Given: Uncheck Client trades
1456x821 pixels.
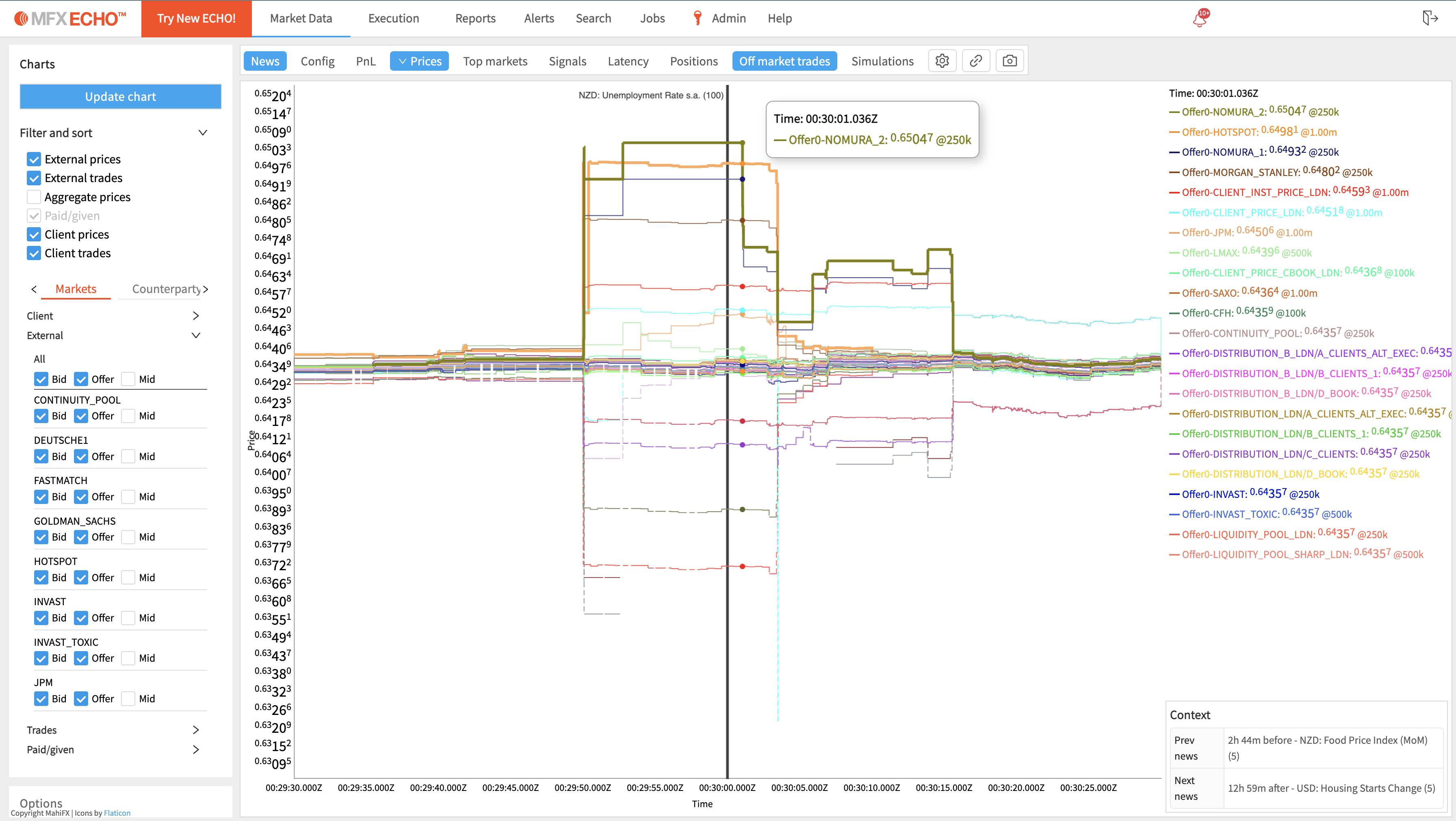Looking at the screenshot, I should coord(34,253).
